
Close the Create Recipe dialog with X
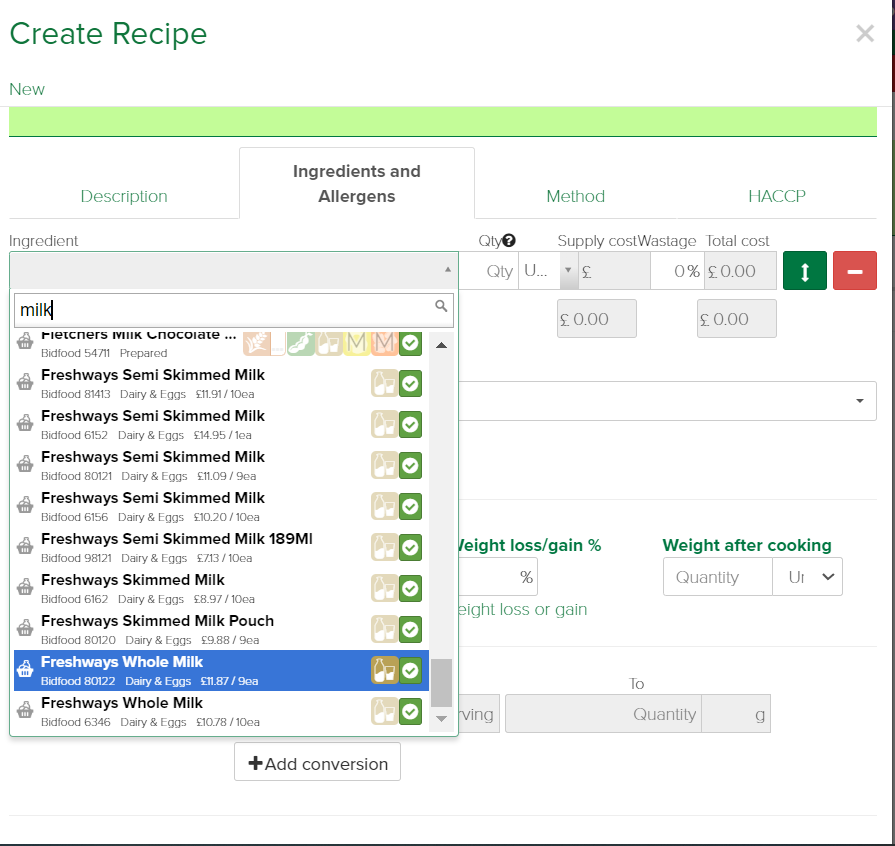tap(865, 34)
